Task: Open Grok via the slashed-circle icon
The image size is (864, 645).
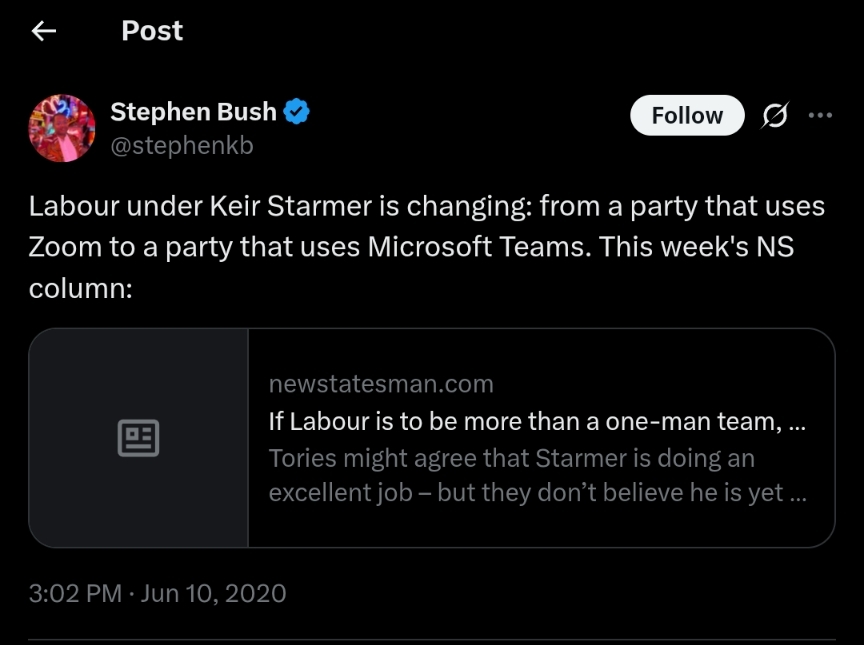Action: 774,116
